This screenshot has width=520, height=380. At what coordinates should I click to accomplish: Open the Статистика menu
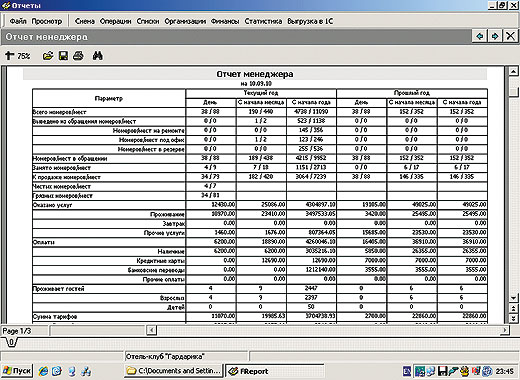tap(263, 21)
